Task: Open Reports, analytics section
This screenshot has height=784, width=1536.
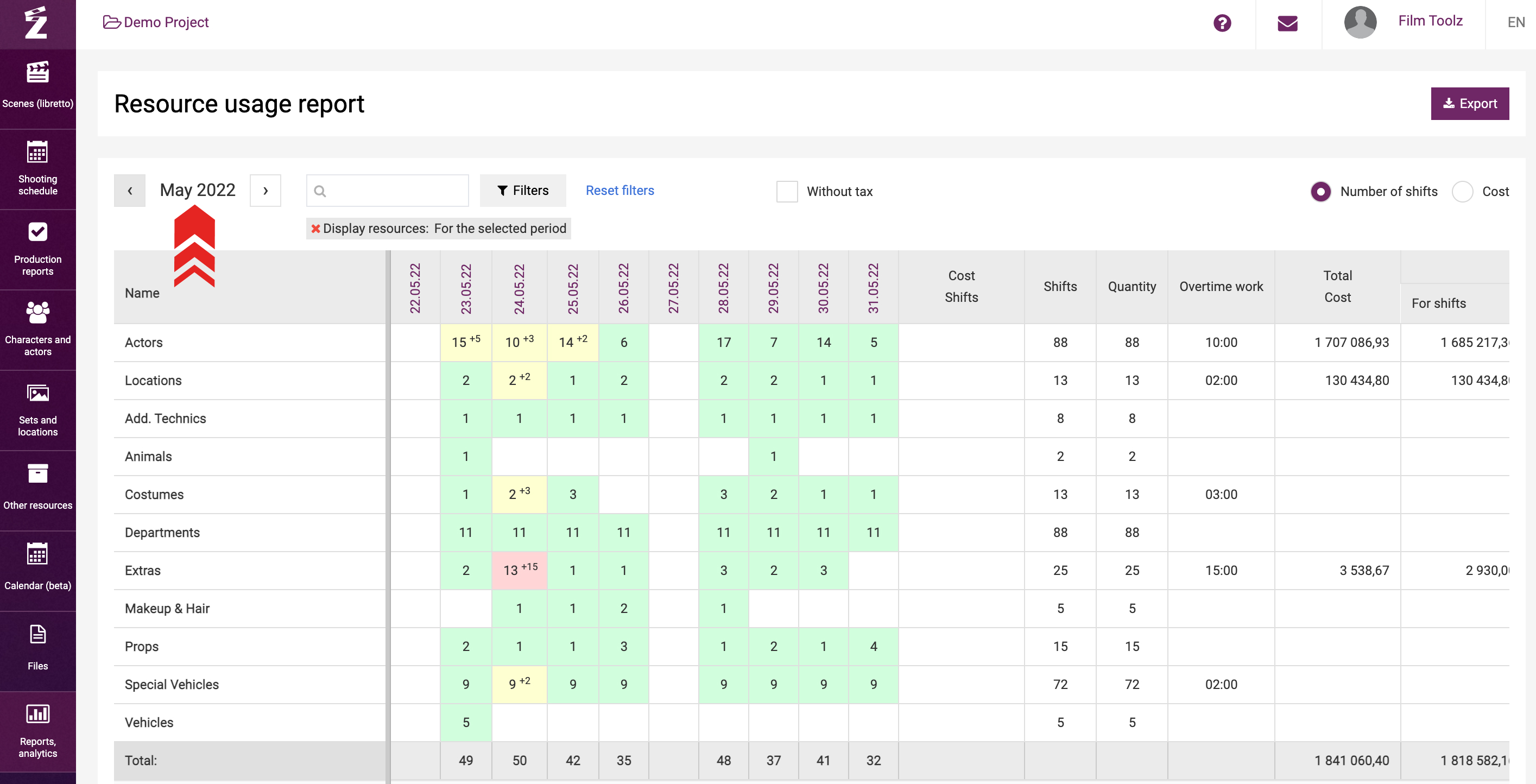Action: pos(37,731)
